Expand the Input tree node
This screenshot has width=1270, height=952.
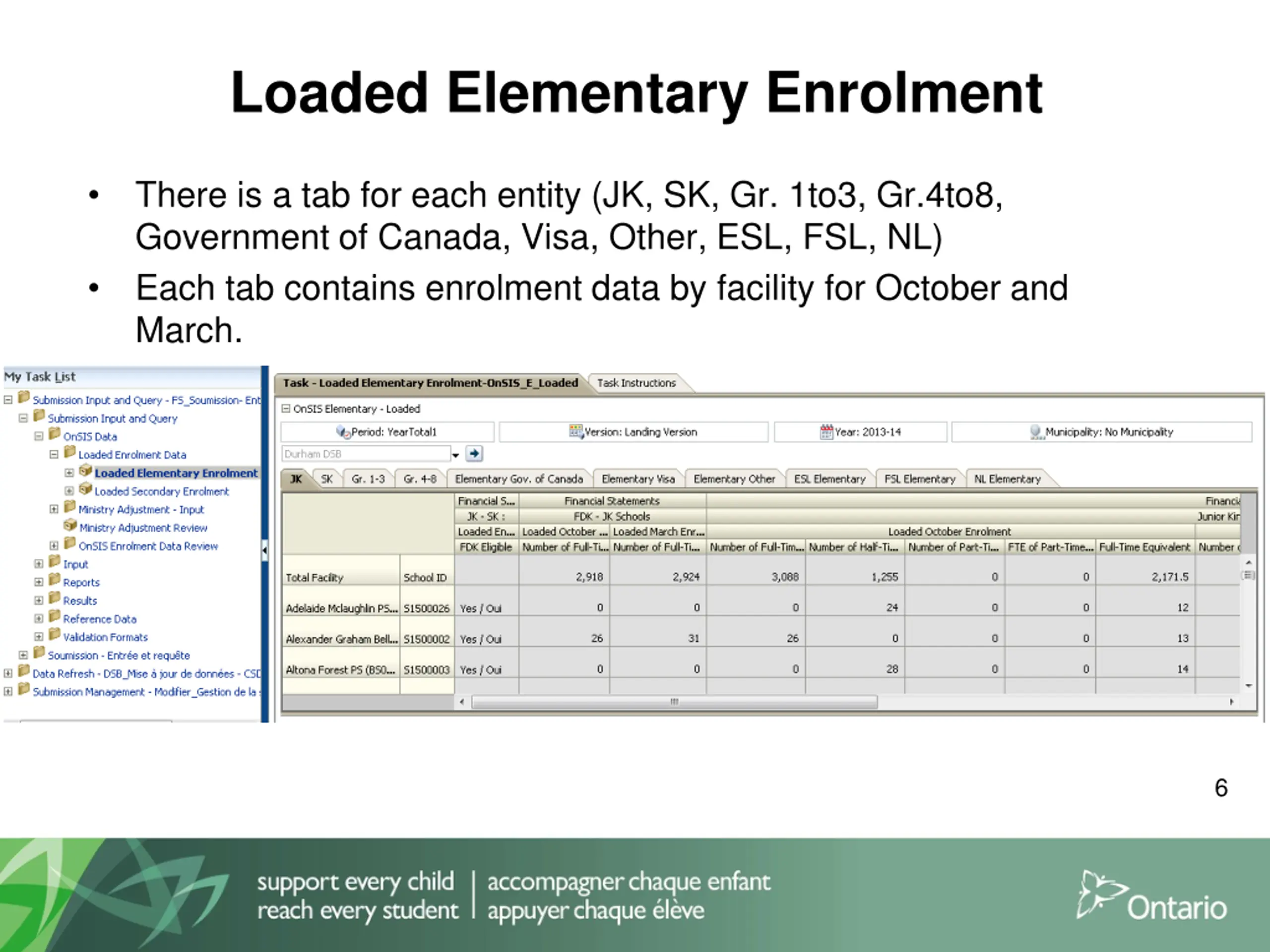pos(39,563)
